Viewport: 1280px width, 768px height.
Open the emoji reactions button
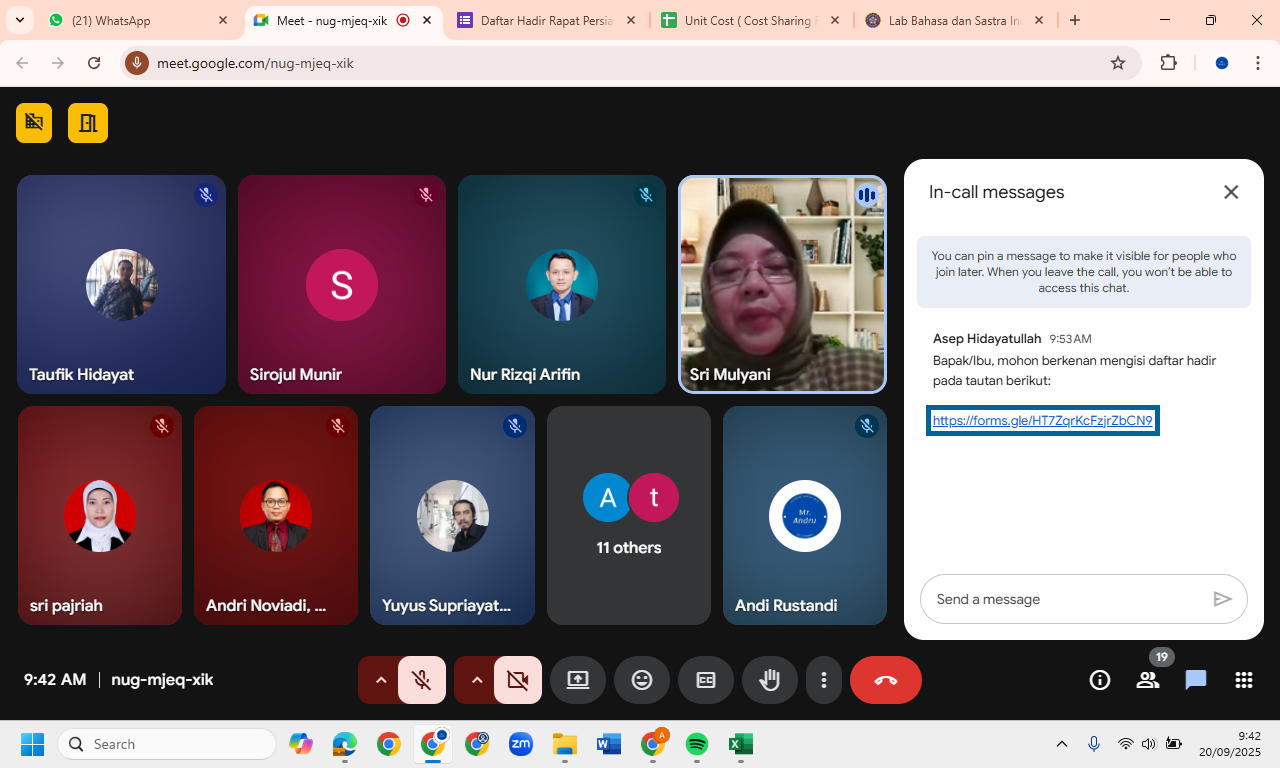pos(642,680)
